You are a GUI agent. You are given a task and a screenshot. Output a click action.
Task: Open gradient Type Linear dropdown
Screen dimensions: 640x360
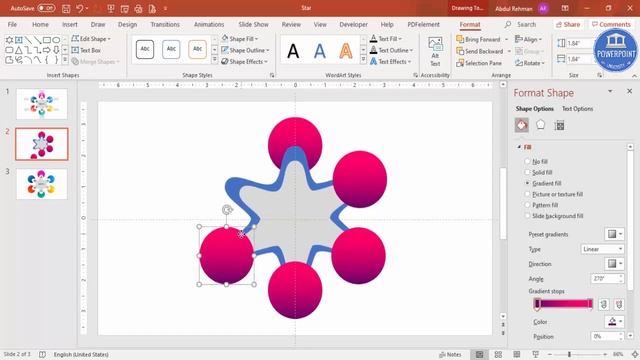point(602,249)
